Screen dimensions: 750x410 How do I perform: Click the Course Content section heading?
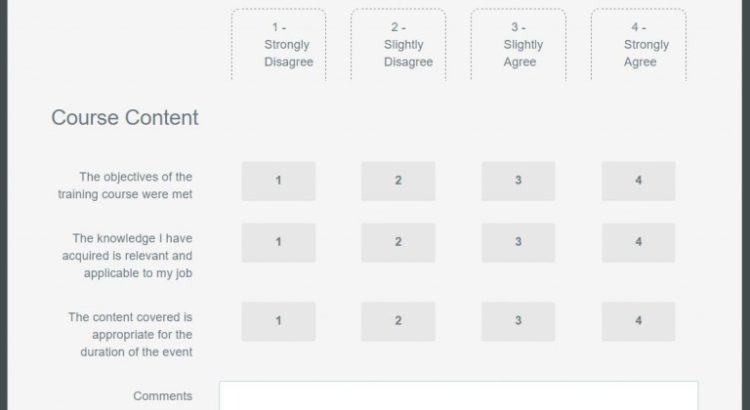coord(125,118)
